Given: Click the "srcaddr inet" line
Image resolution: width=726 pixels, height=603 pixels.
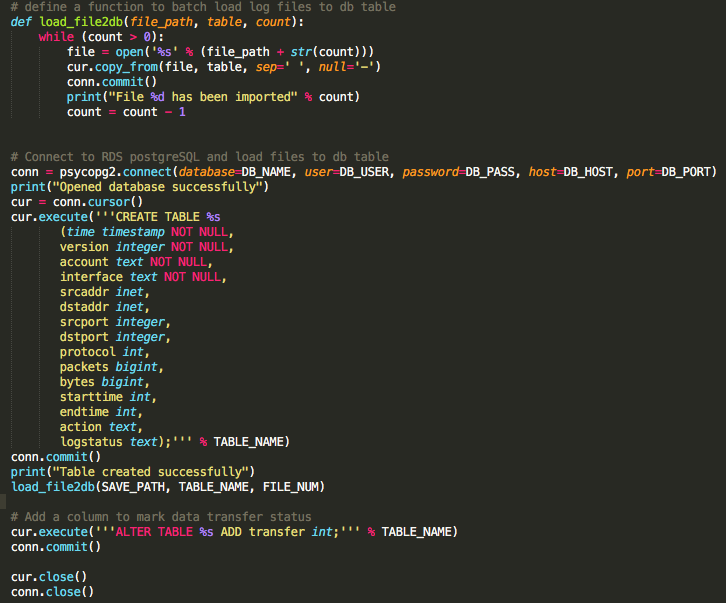Looking at the screenshot, I should point(105,292).
